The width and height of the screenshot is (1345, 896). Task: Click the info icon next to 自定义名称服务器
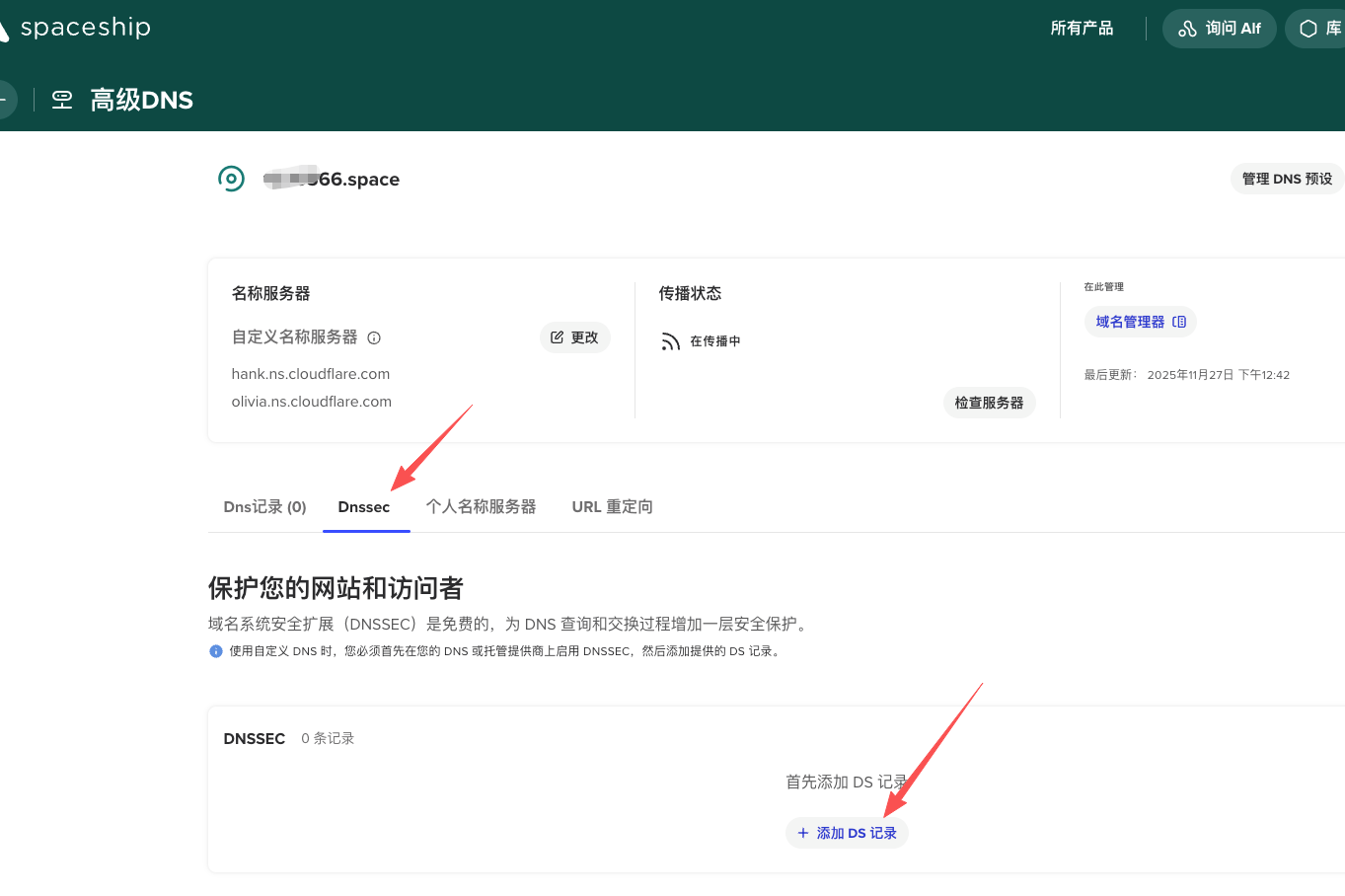click(374, 337)
